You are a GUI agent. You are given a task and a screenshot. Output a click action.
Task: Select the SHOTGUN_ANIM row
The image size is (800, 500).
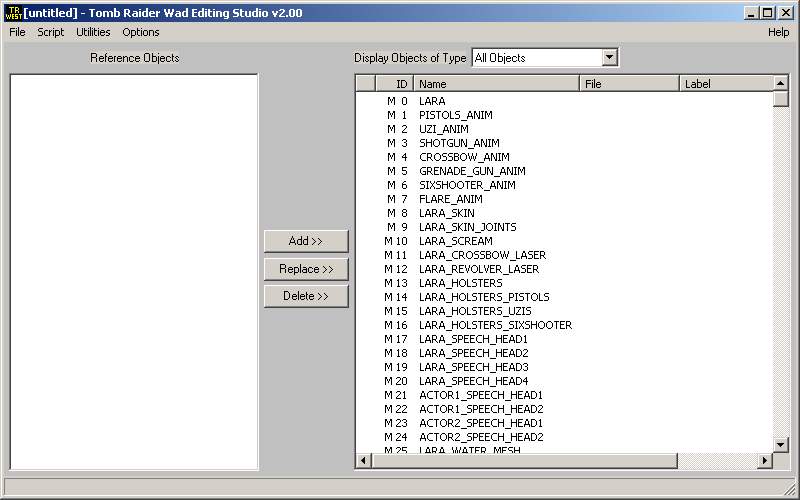[x=565, y=143]
